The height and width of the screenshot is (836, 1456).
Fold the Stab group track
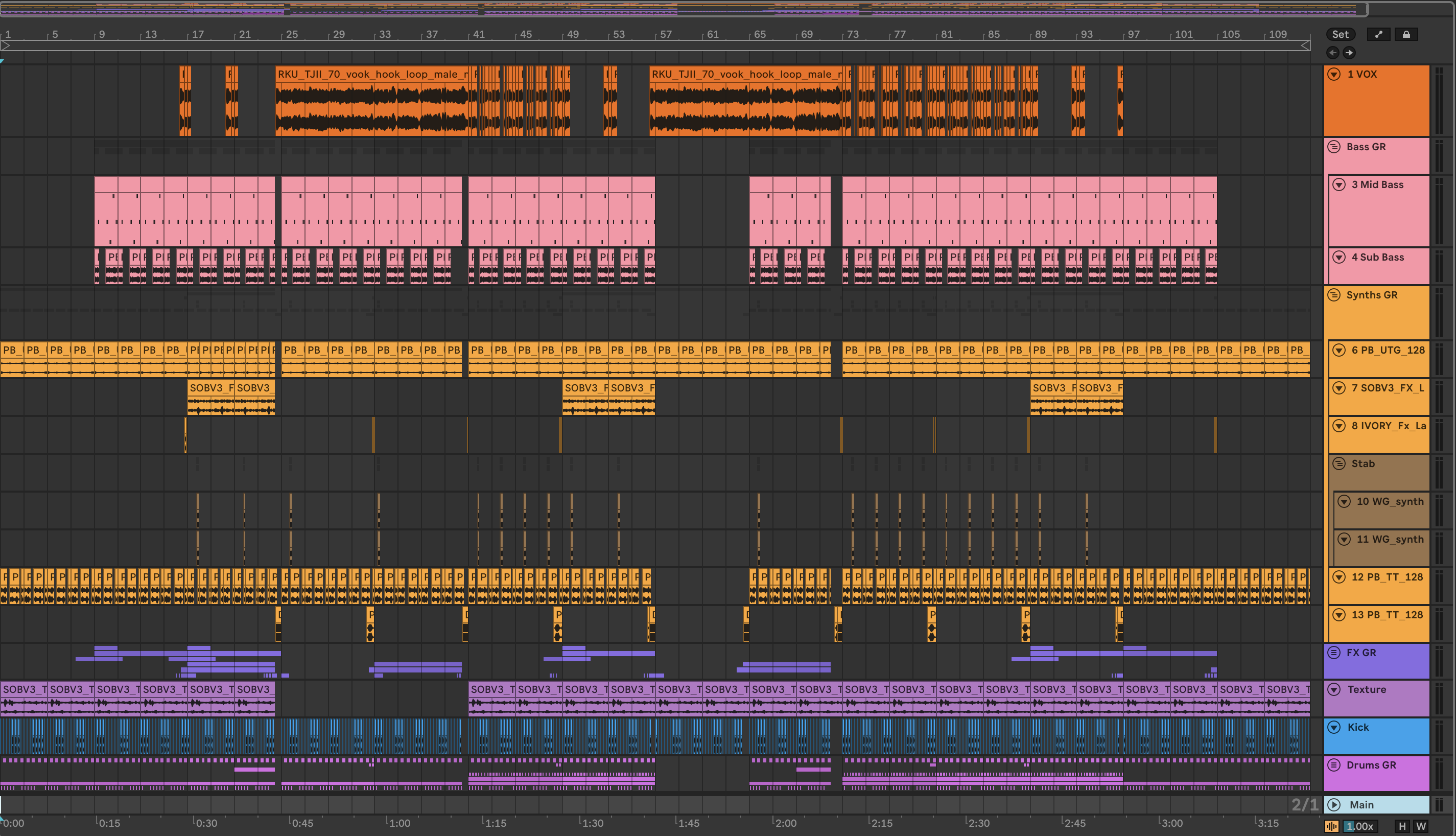[x=1339, y=463]
